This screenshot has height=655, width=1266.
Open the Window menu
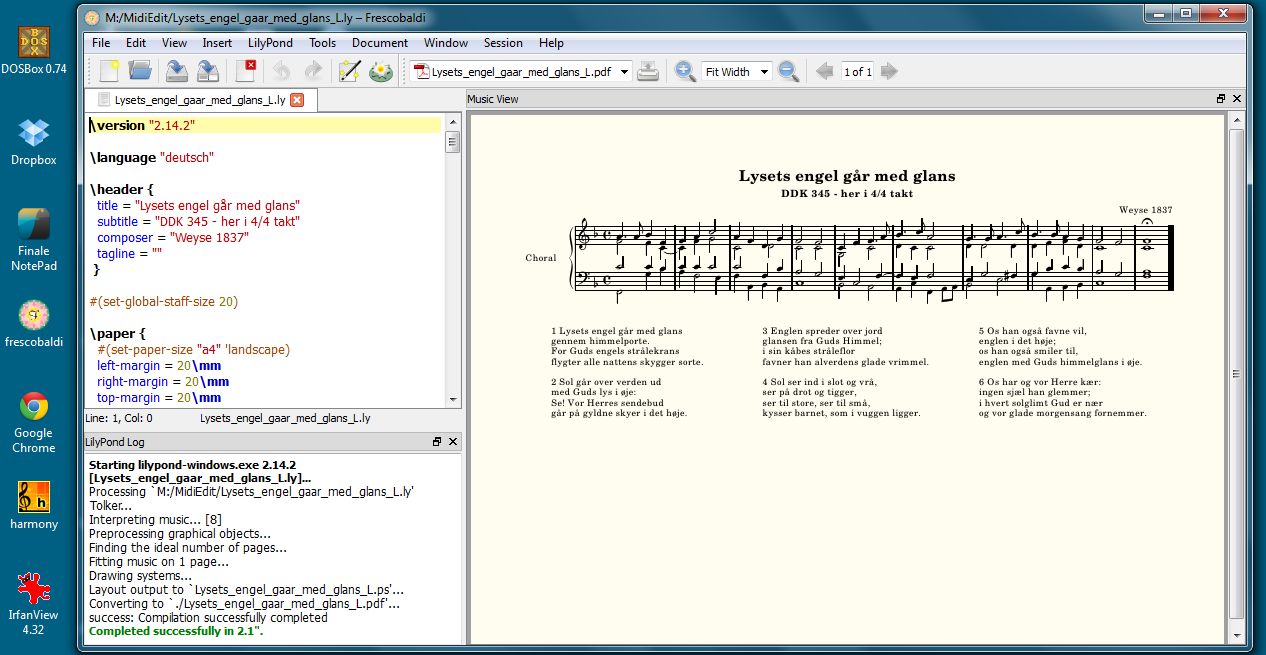coord(446,43)
